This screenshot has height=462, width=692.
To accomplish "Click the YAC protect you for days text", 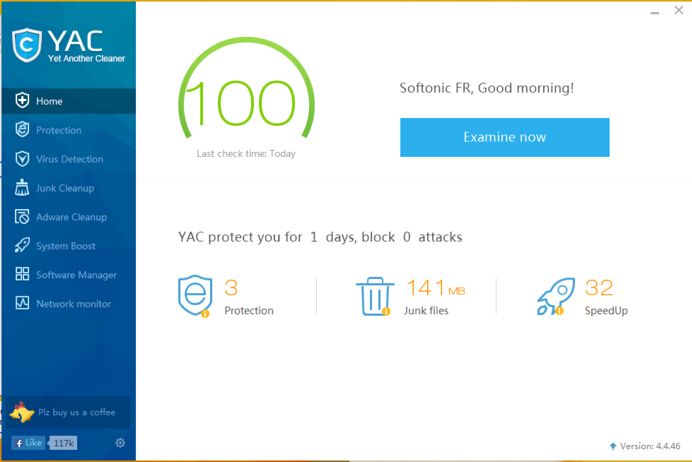I will pos(320,237).
